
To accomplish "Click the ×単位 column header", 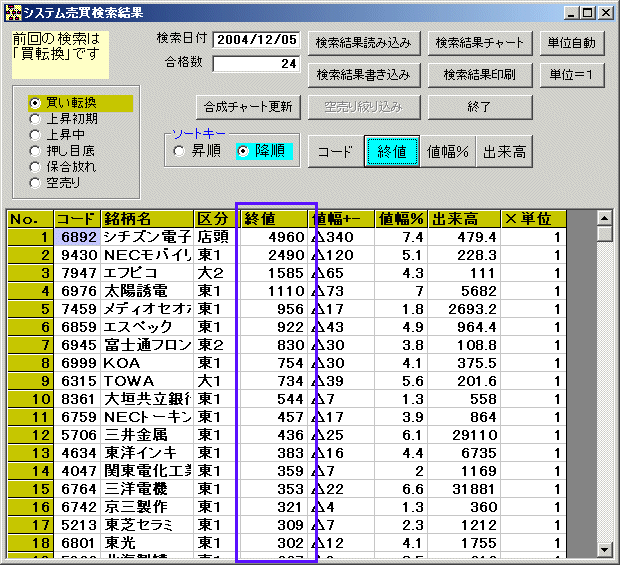I will click(533, 219).
